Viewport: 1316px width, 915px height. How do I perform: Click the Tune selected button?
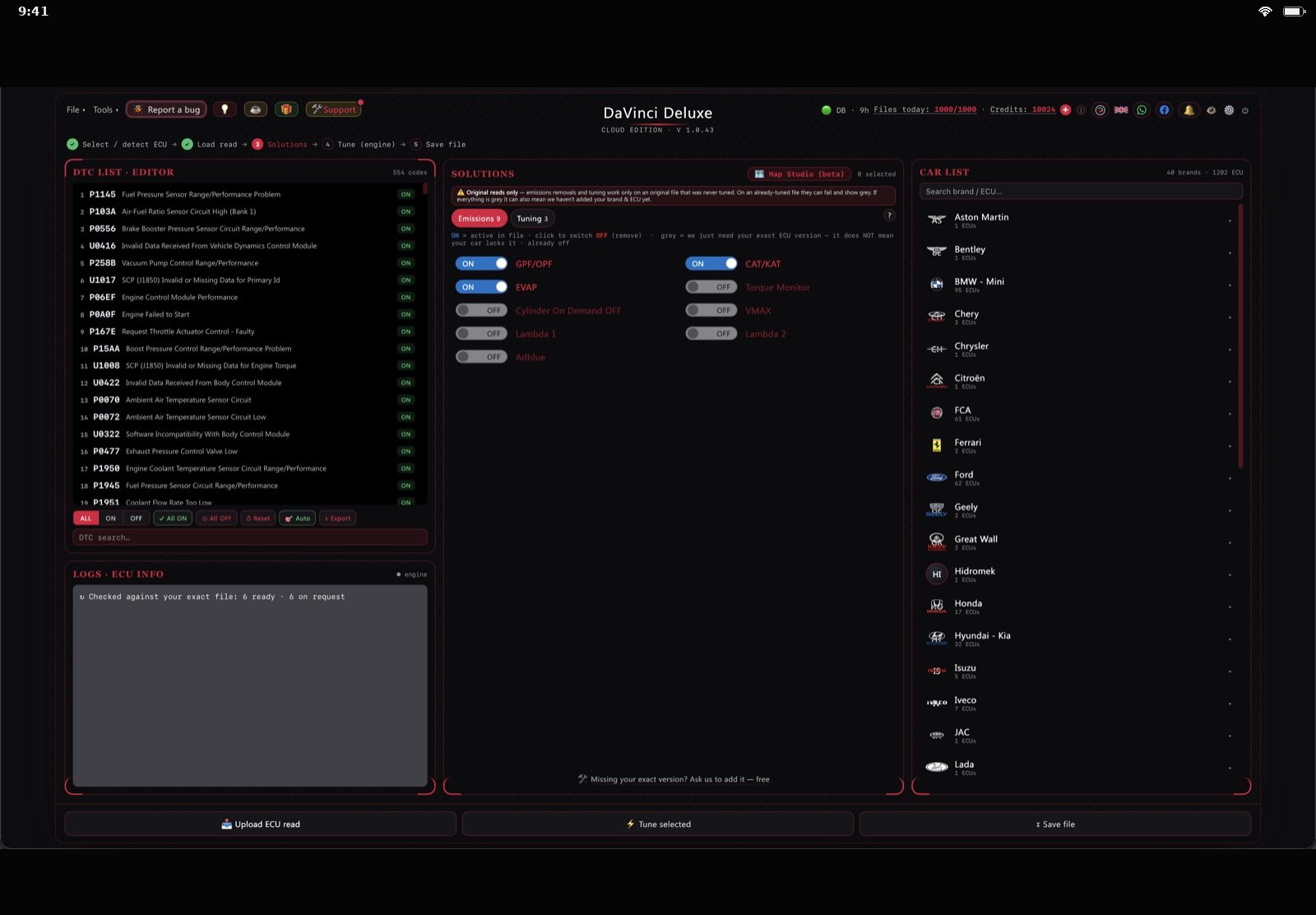tap(658, 824)
